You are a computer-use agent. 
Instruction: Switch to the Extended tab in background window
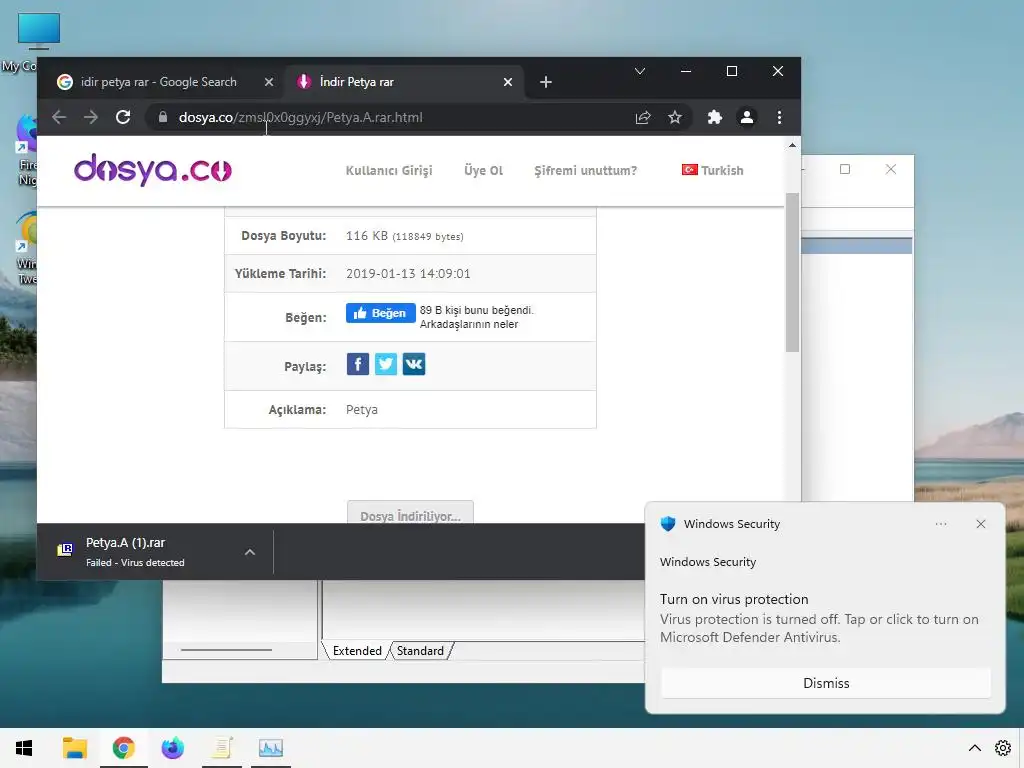click(357, 651)
